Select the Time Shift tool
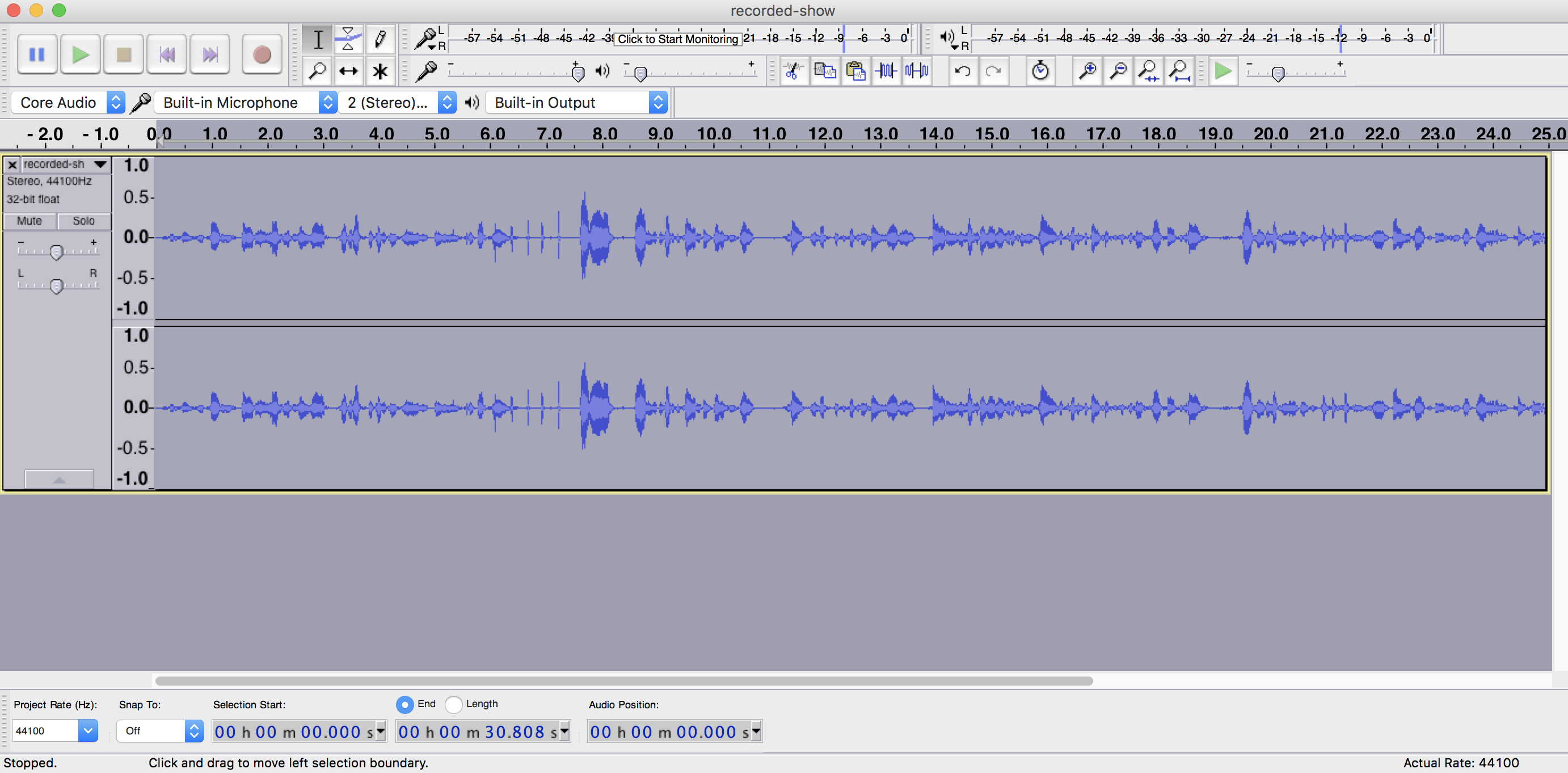1568x773 pixels. click(x=348, y=71)
